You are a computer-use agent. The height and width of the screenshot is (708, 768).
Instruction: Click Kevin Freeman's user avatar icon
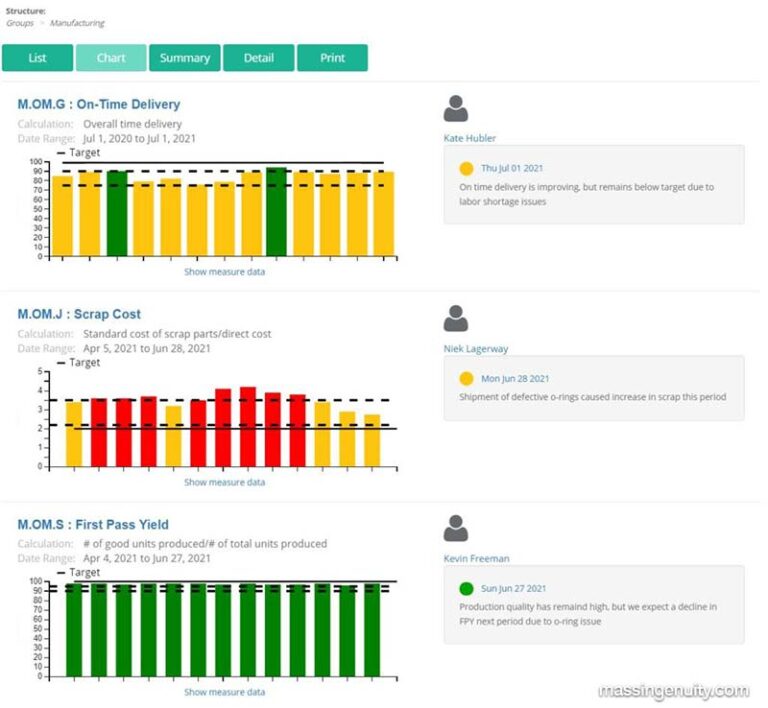(x=456, y=528)
